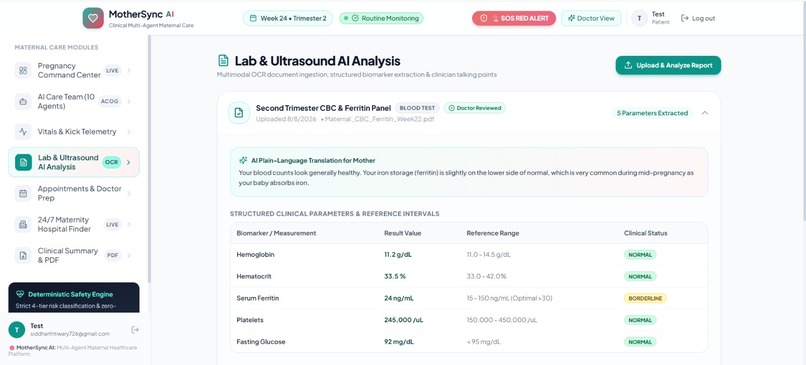This screenshot has height=365, width=806.
Task: Click the BLOOD TEST tag
Action: tap(417, 108)
